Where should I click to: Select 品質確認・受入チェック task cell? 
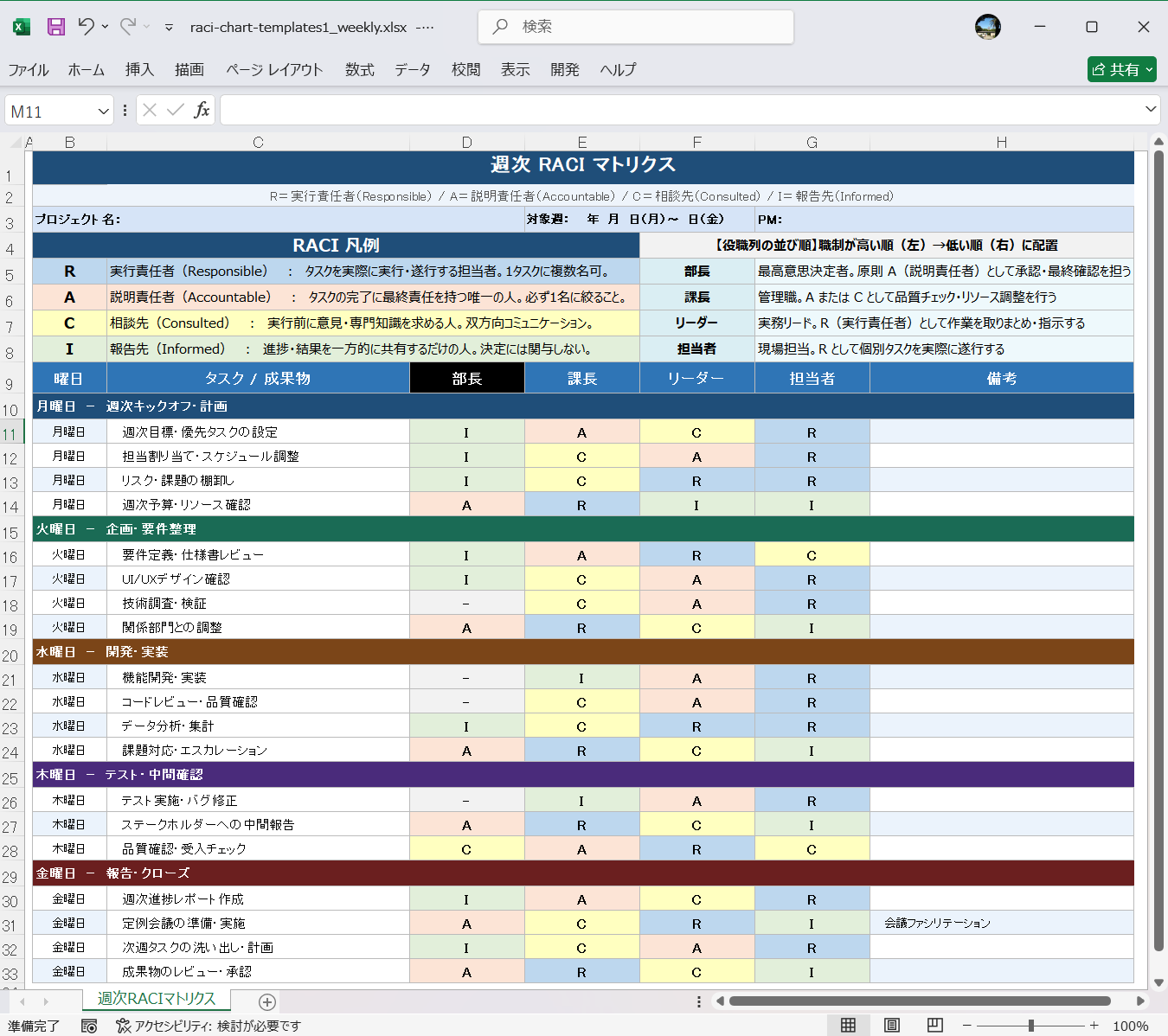[258, 848]
